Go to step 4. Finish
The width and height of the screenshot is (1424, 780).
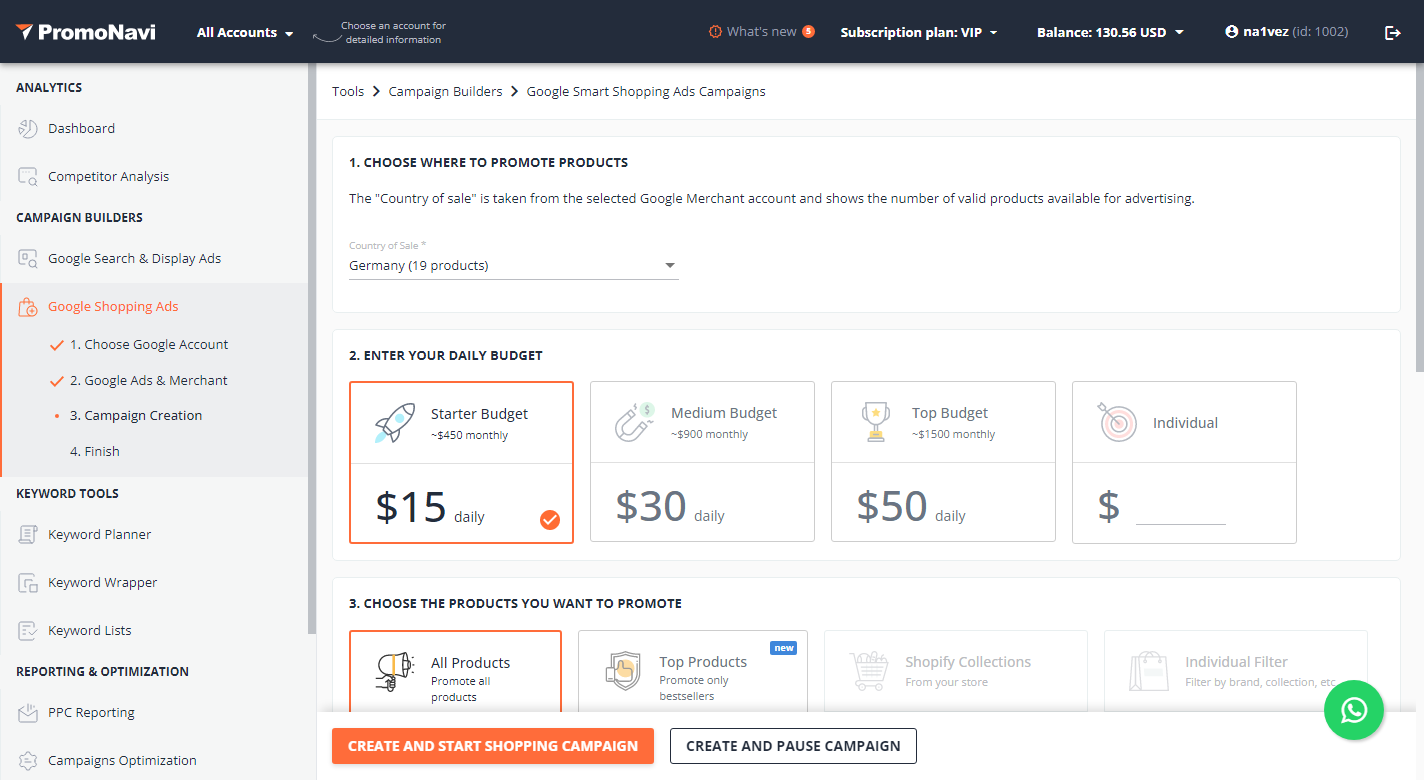pos(95,451)
